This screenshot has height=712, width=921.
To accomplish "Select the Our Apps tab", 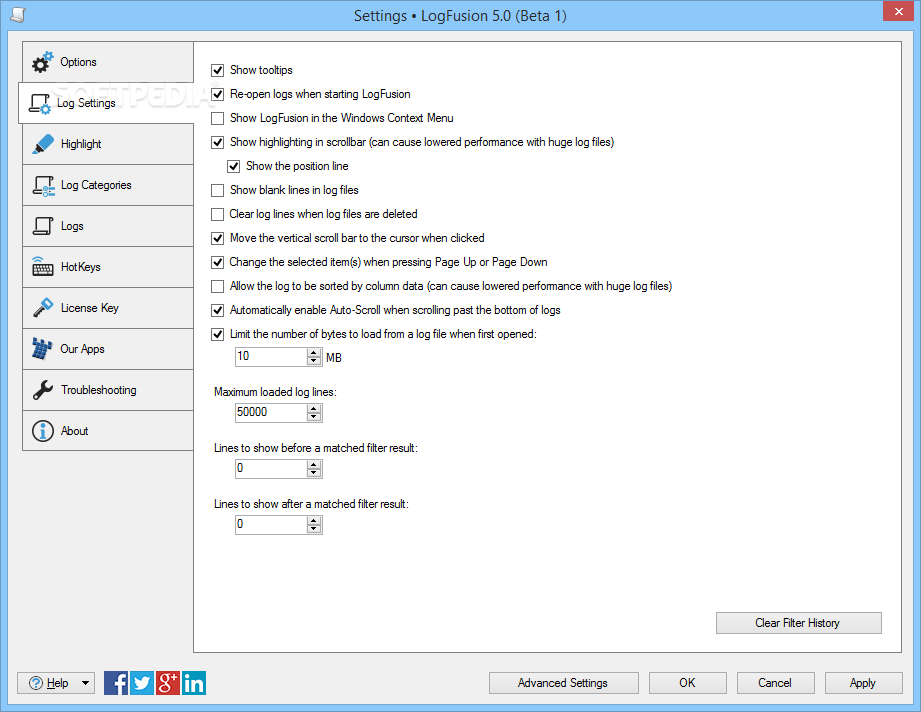I will tap(108, 349).
